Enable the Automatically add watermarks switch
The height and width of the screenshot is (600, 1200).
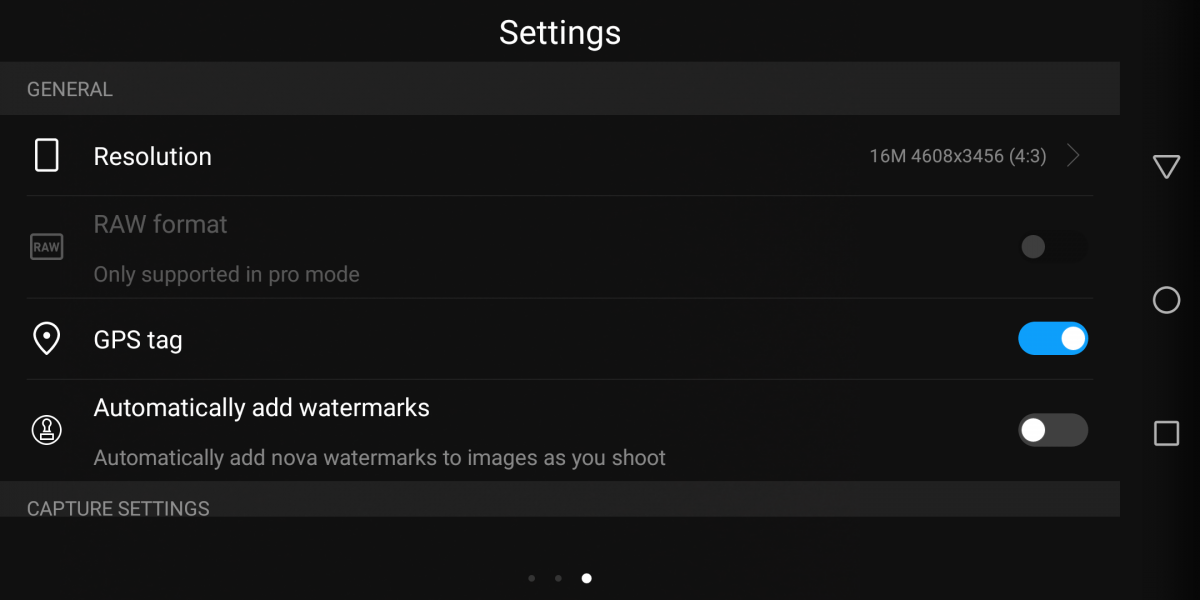1052,430
